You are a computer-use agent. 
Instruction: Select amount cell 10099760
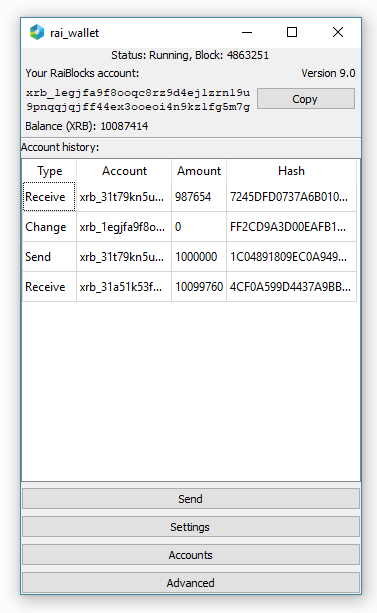pos(199,287)
